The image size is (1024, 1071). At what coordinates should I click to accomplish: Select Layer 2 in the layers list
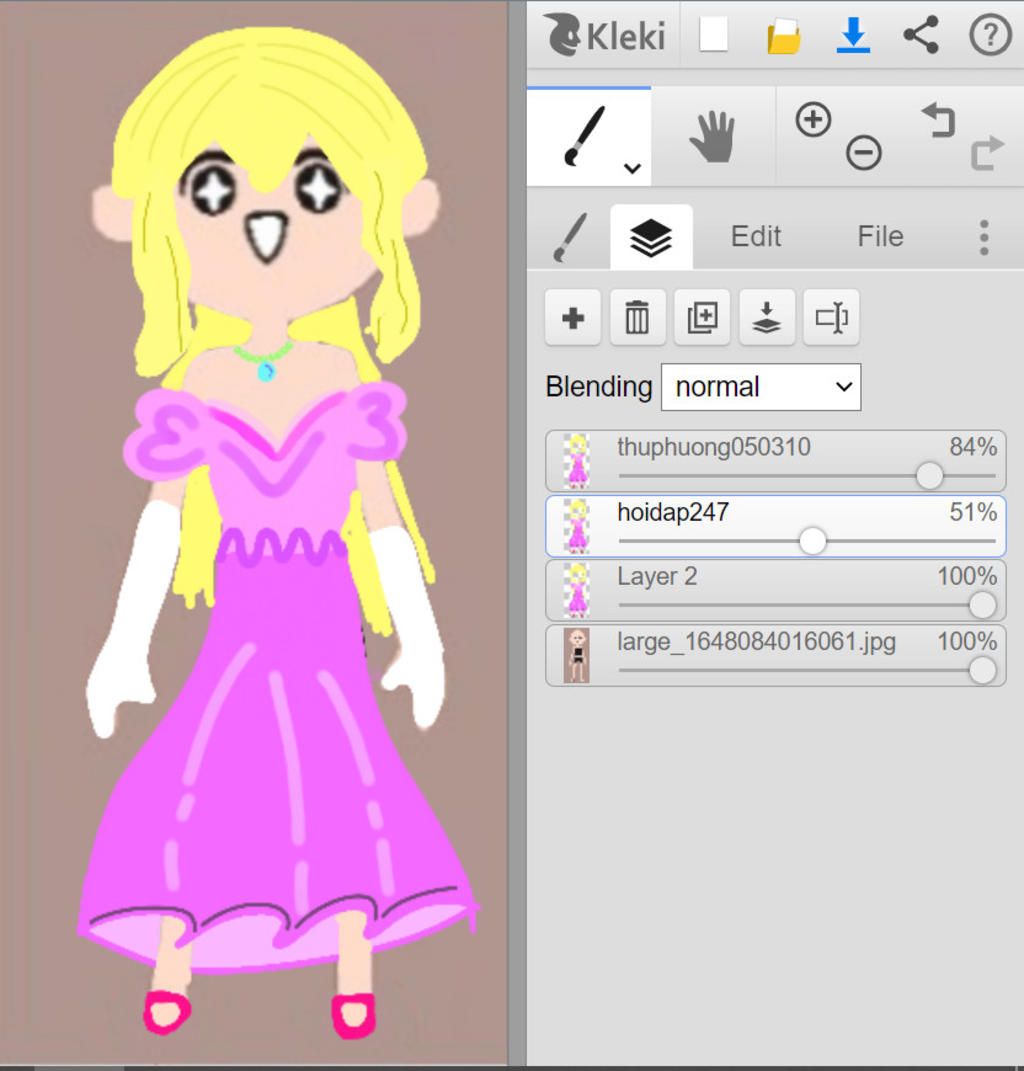(775, 590)
